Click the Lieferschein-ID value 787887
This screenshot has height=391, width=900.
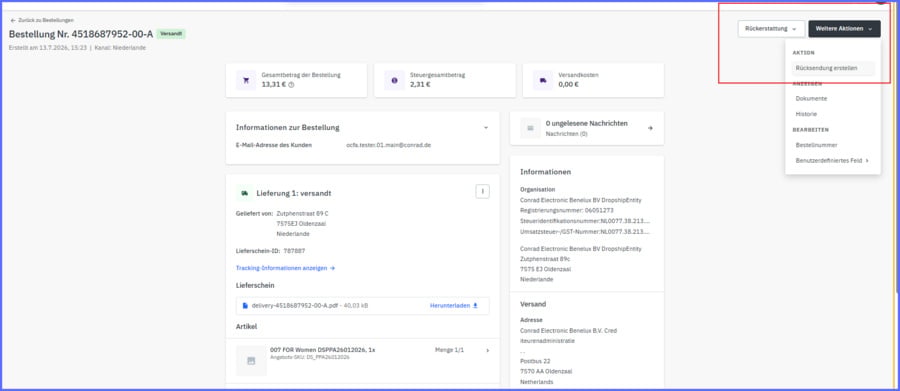coord(294,251)
